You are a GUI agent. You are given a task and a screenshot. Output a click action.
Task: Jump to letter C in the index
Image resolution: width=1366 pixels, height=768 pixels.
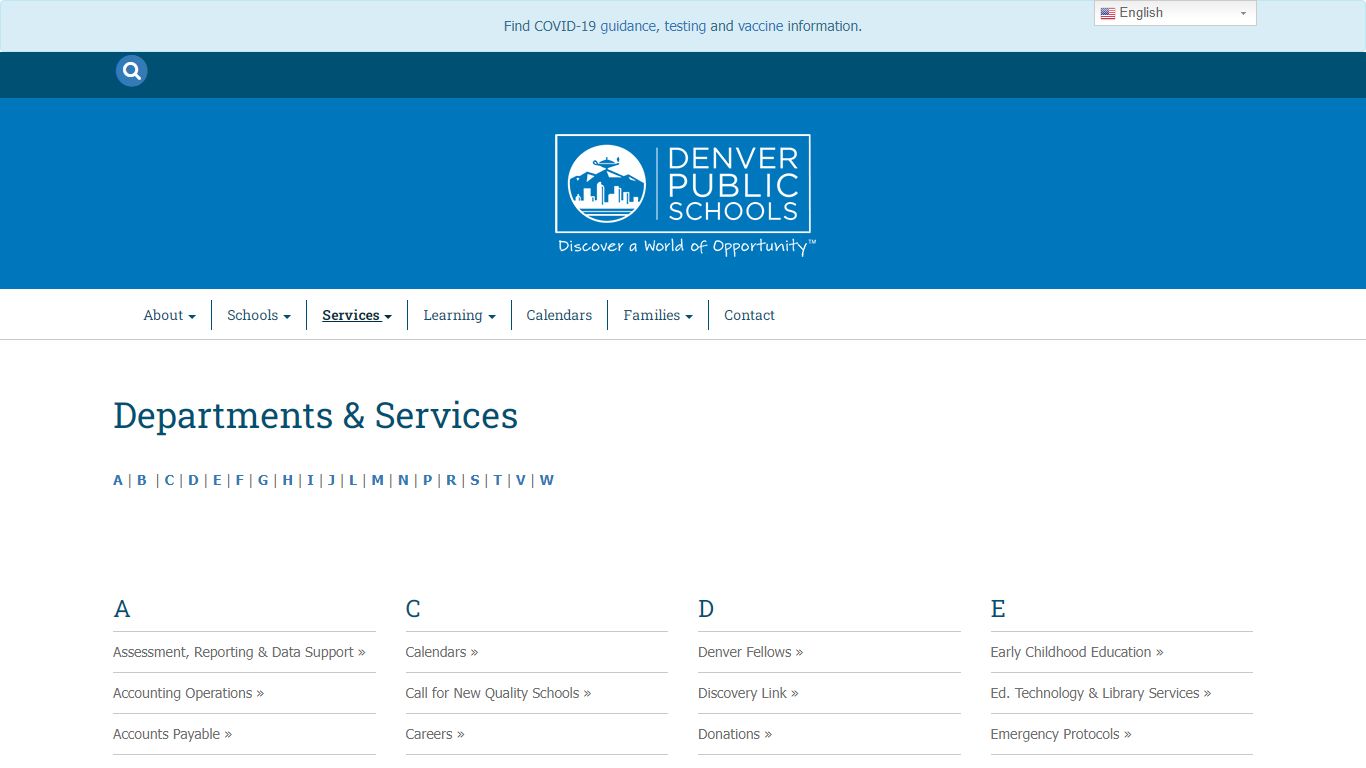[x=169, y=480]
